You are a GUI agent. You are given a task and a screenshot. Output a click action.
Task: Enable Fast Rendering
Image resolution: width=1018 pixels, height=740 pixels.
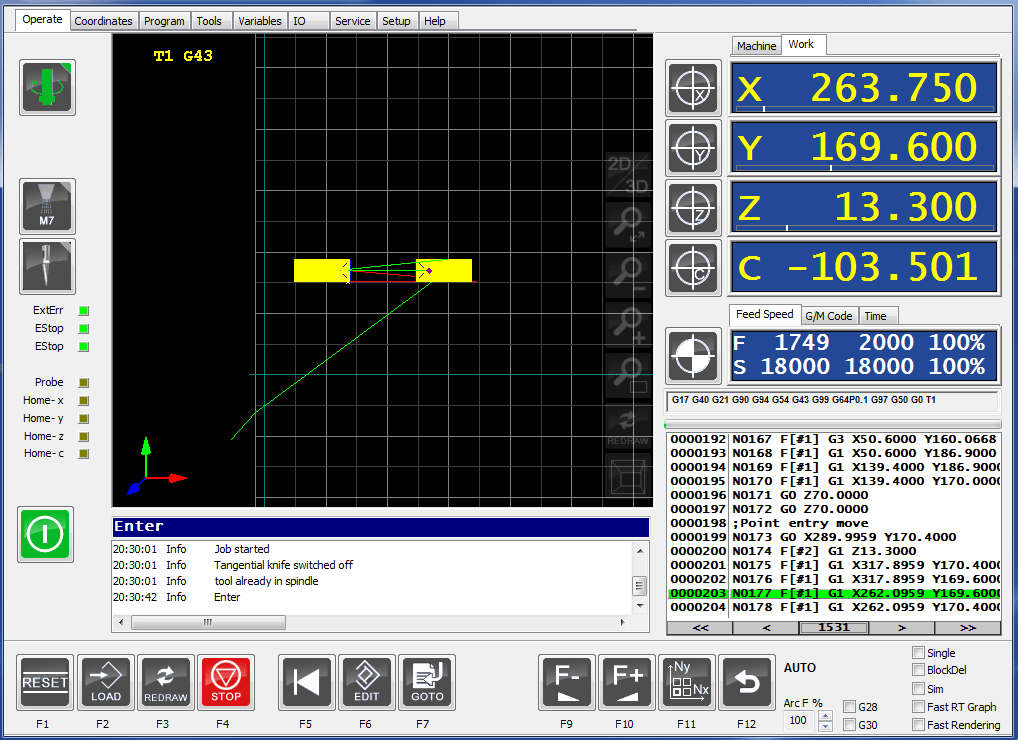pos(917,724)
